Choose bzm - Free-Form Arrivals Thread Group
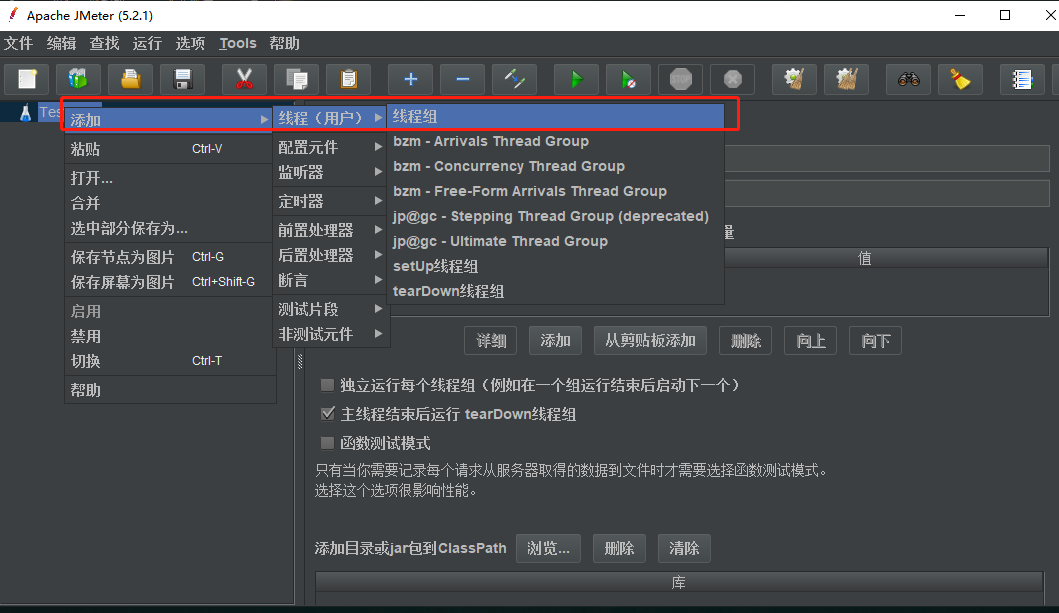Screen dimensions: 1059x613 click(x=555, y=191)
